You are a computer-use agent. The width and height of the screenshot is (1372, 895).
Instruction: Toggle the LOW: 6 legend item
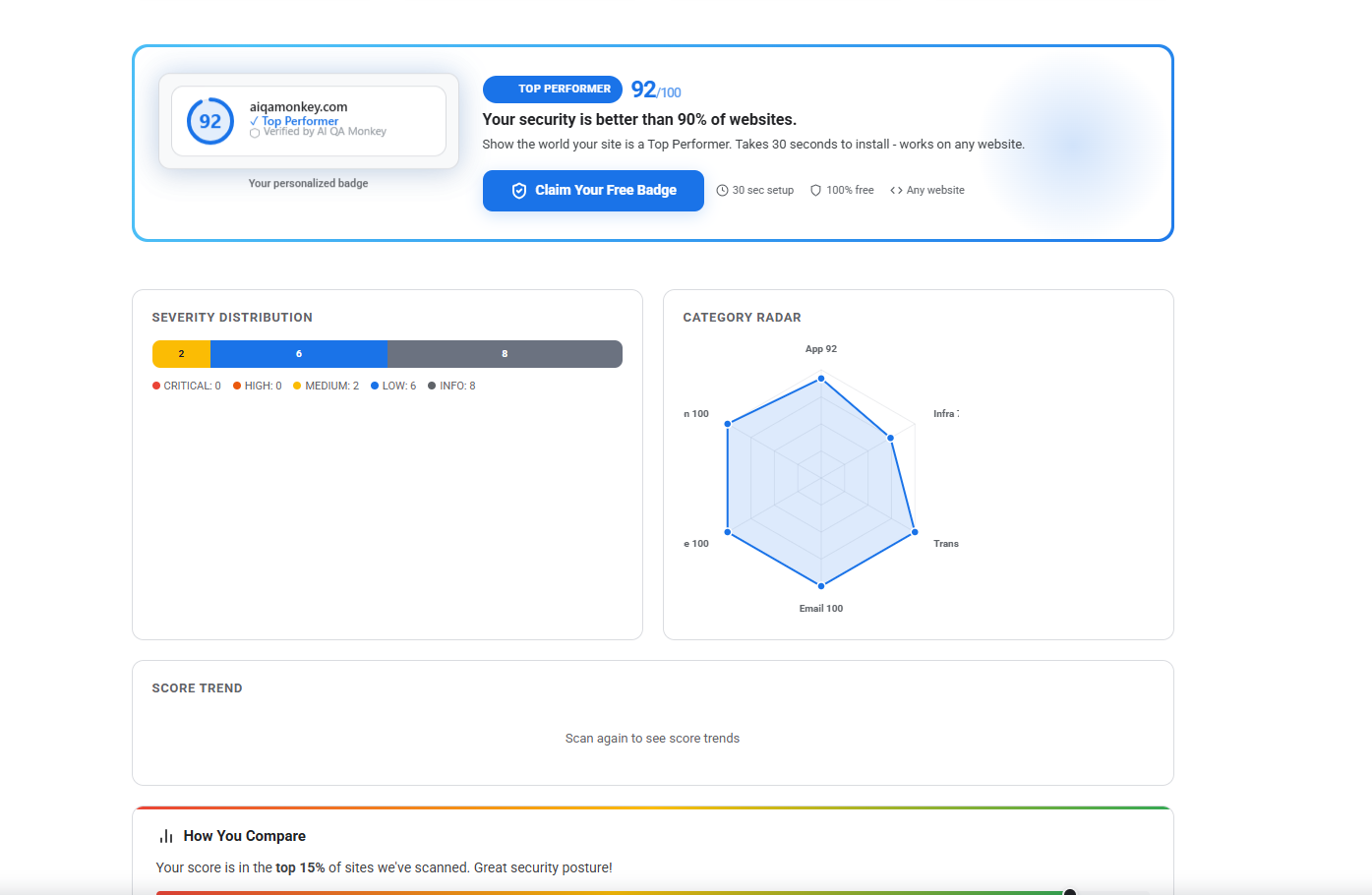[392, 385]
